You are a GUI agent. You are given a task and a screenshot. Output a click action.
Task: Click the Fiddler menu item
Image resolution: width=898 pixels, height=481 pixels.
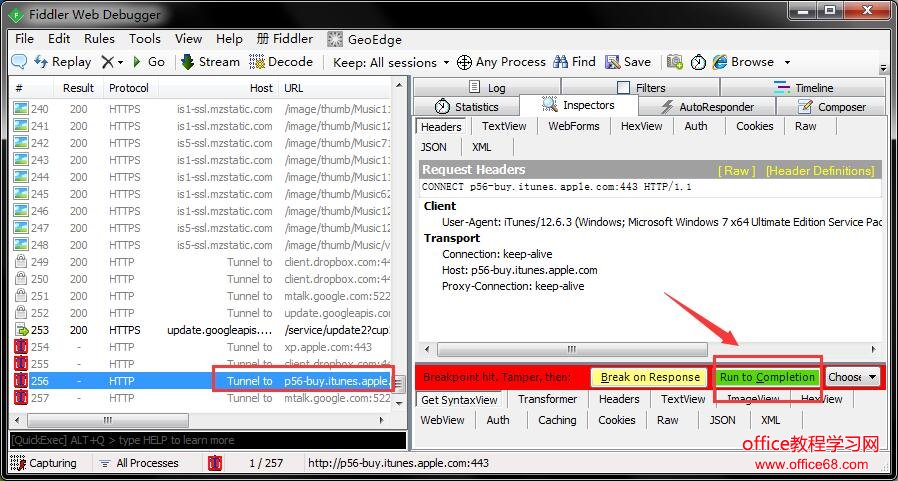point(285,38)
